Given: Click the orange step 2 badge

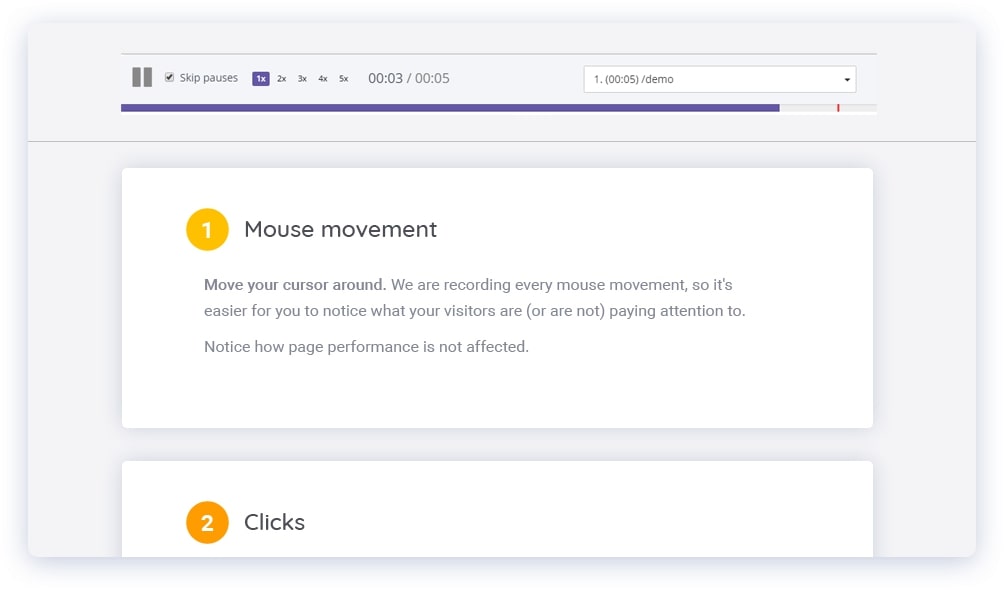Looking at the screenshot, I should click(207, 522).
